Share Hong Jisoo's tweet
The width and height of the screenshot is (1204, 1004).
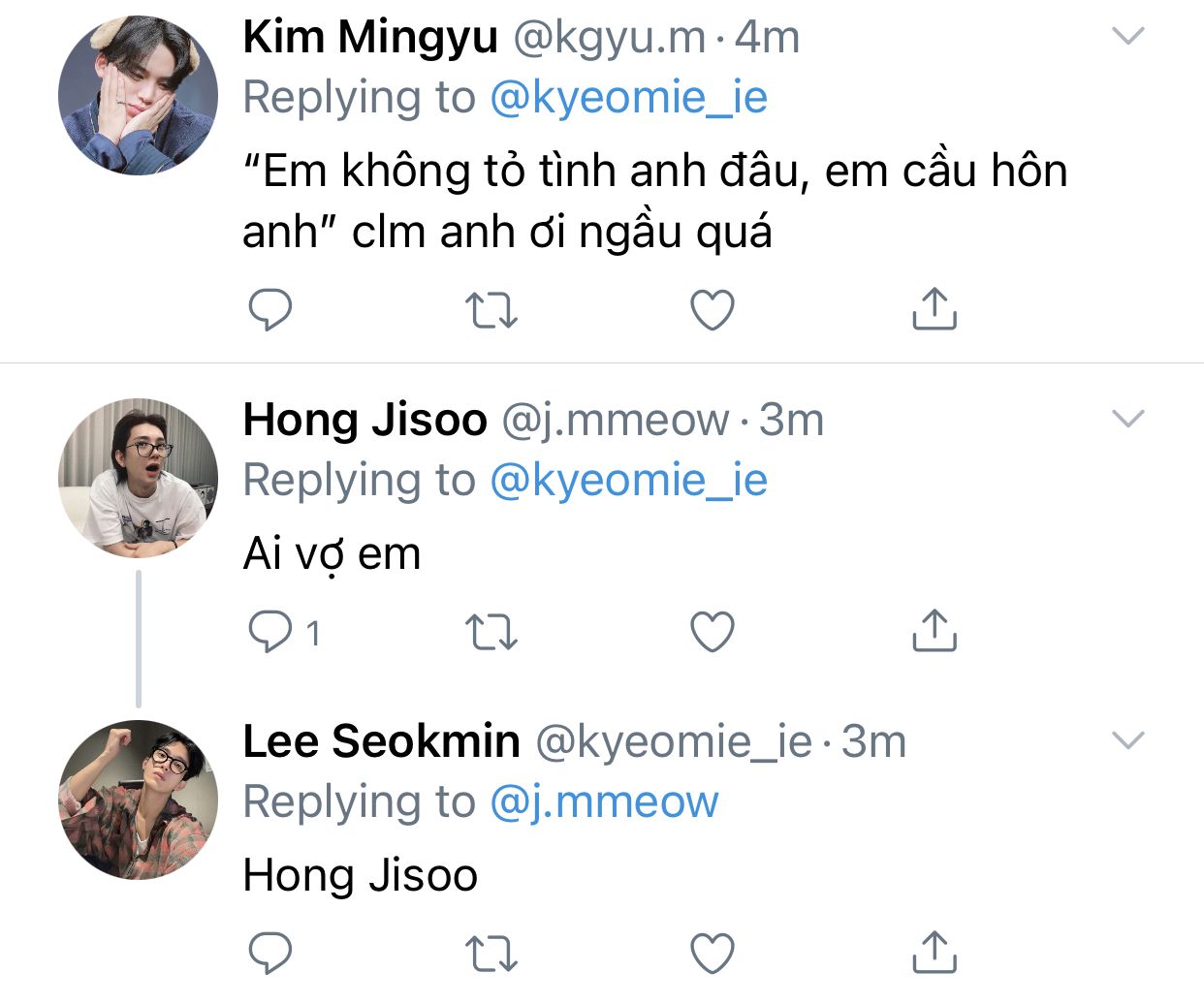[x=935, y=631]
